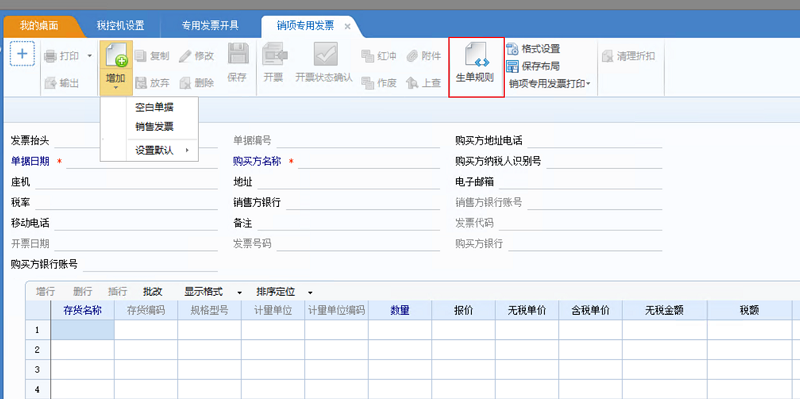Expand 设置默认 submenu

pyautogui.click(x=162, y=151)
